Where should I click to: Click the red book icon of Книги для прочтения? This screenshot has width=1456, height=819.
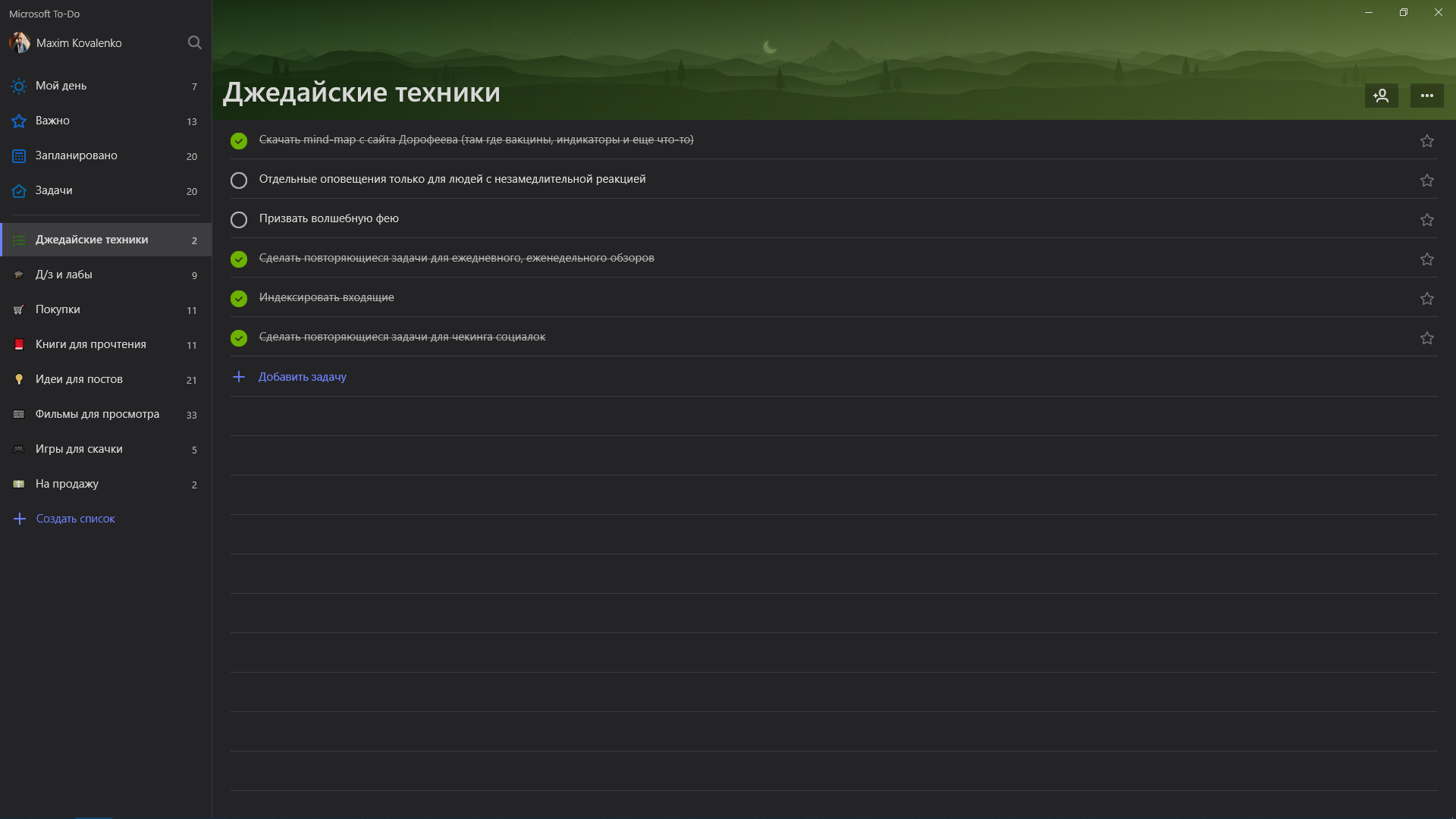[19, 344]
